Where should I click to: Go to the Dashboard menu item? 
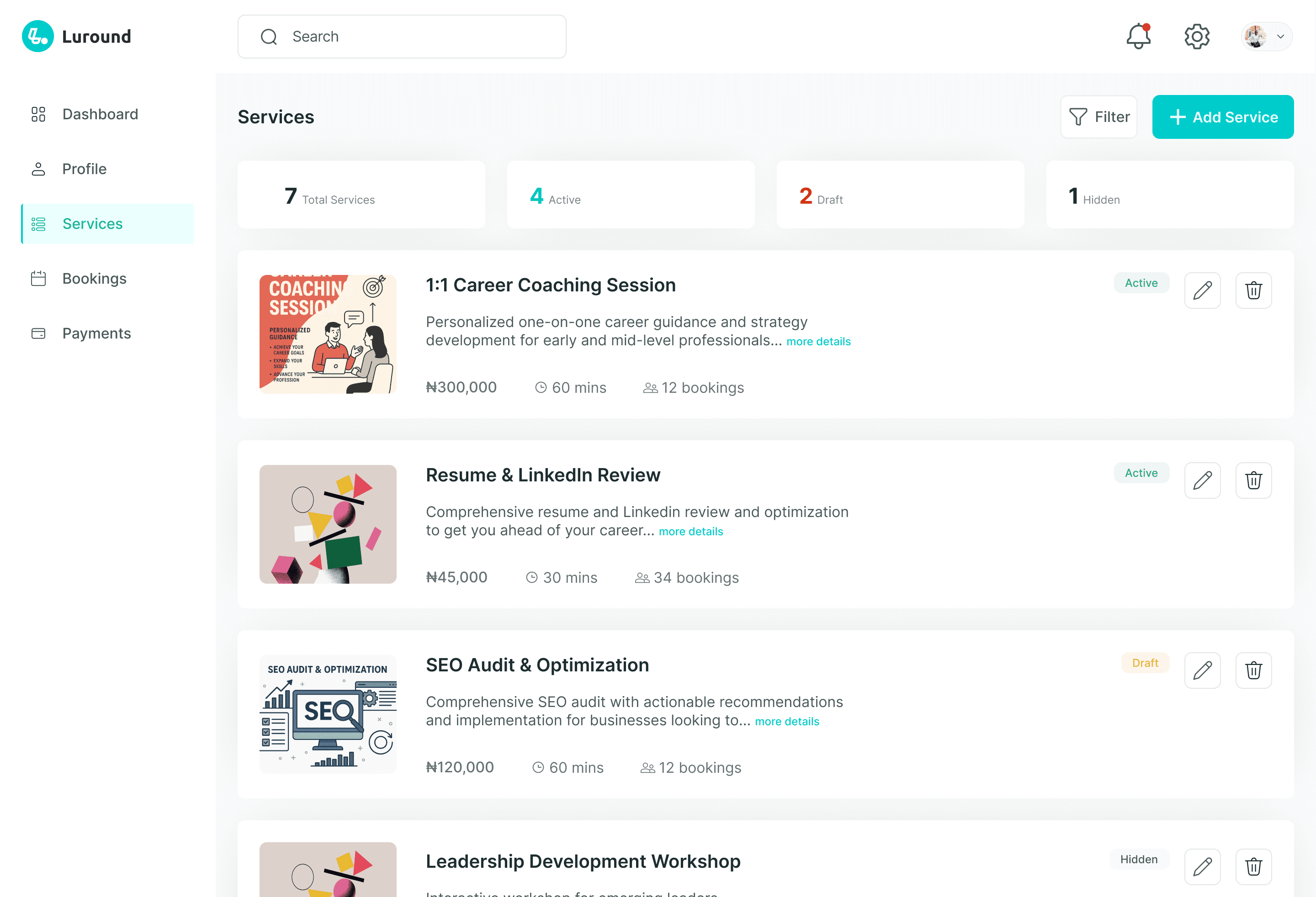click(100, 114)
